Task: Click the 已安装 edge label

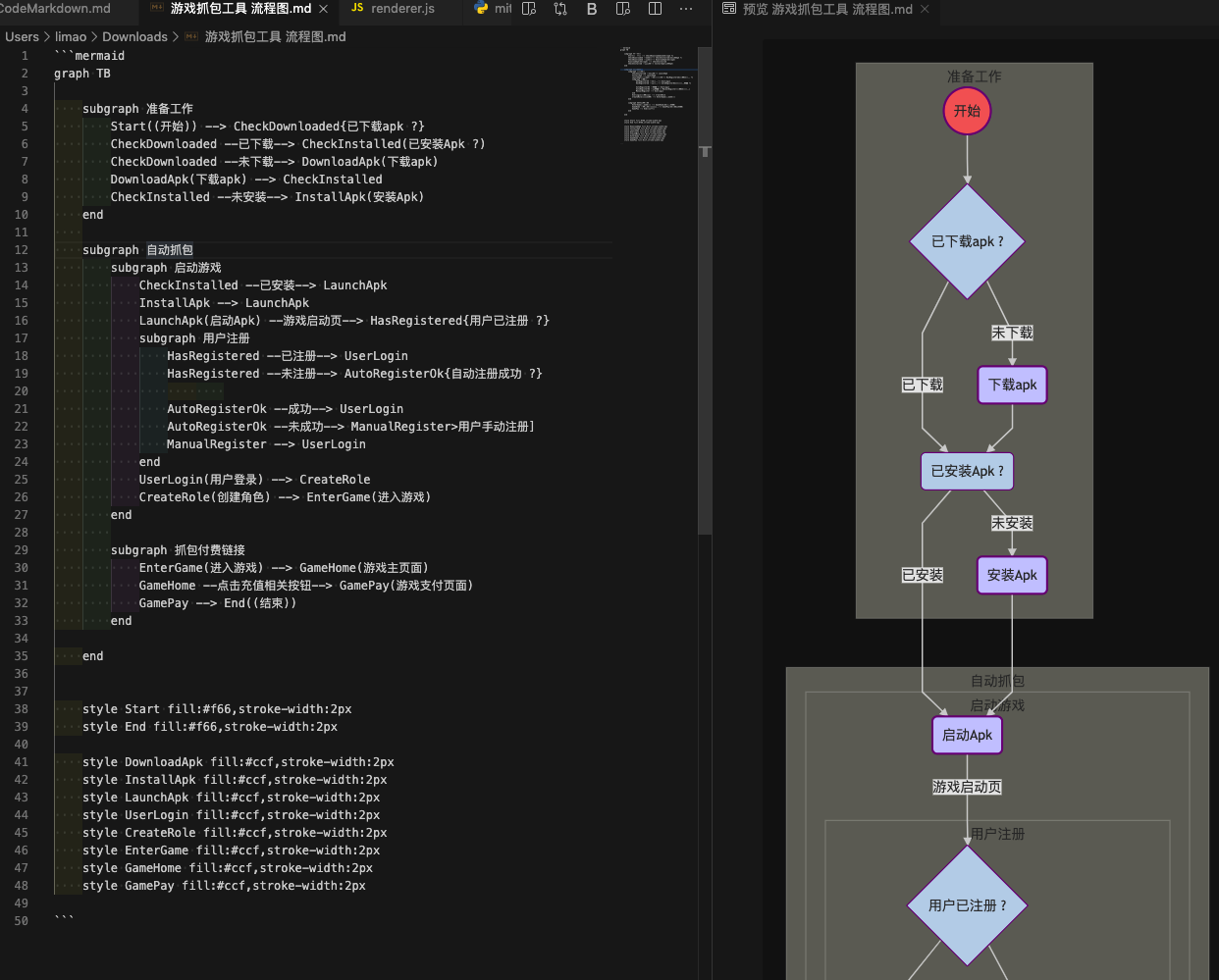Action: click(x=923, y=575)
